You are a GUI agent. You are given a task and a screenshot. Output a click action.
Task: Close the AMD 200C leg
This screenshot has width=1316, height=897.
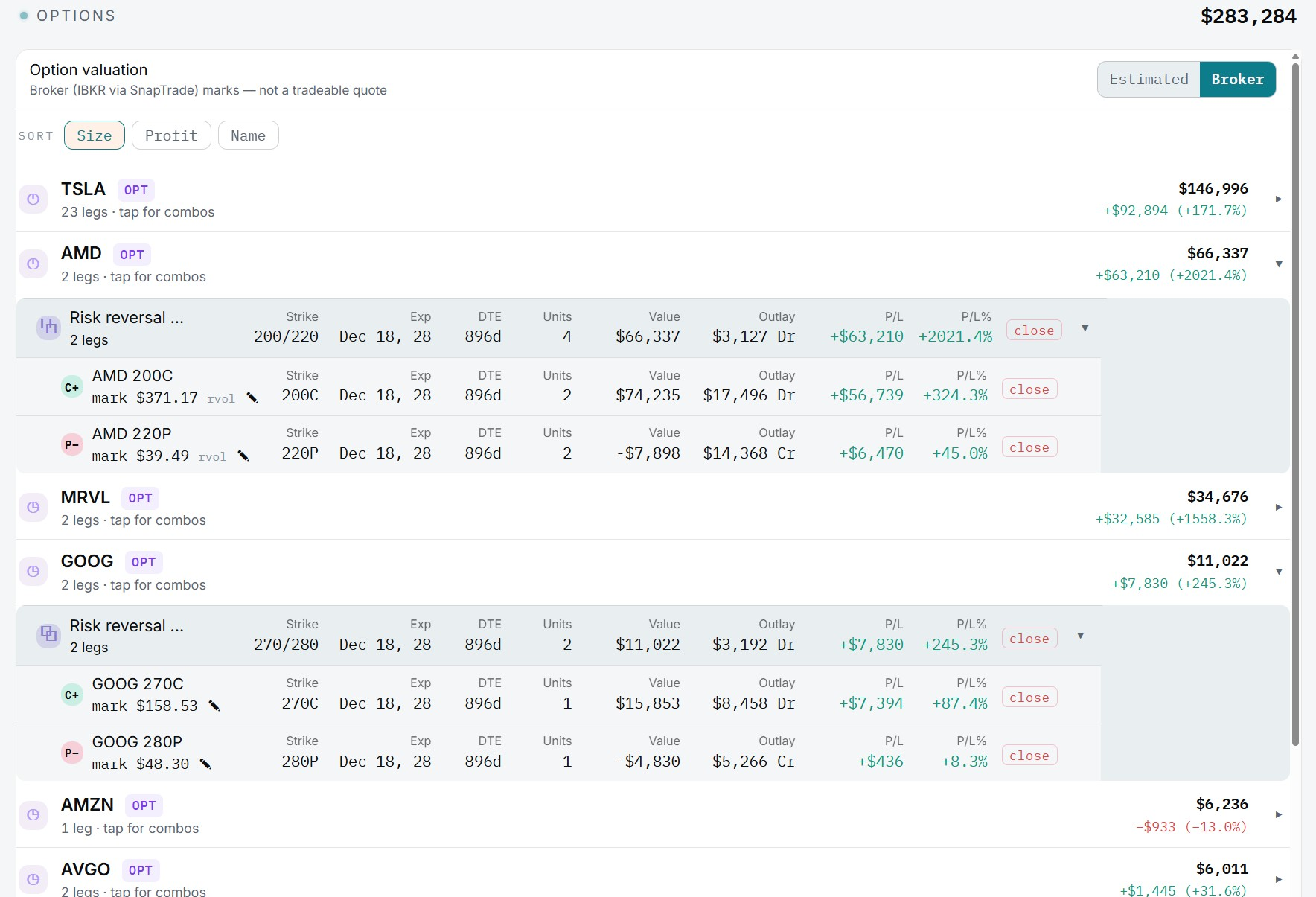(x=1029, y=389)
